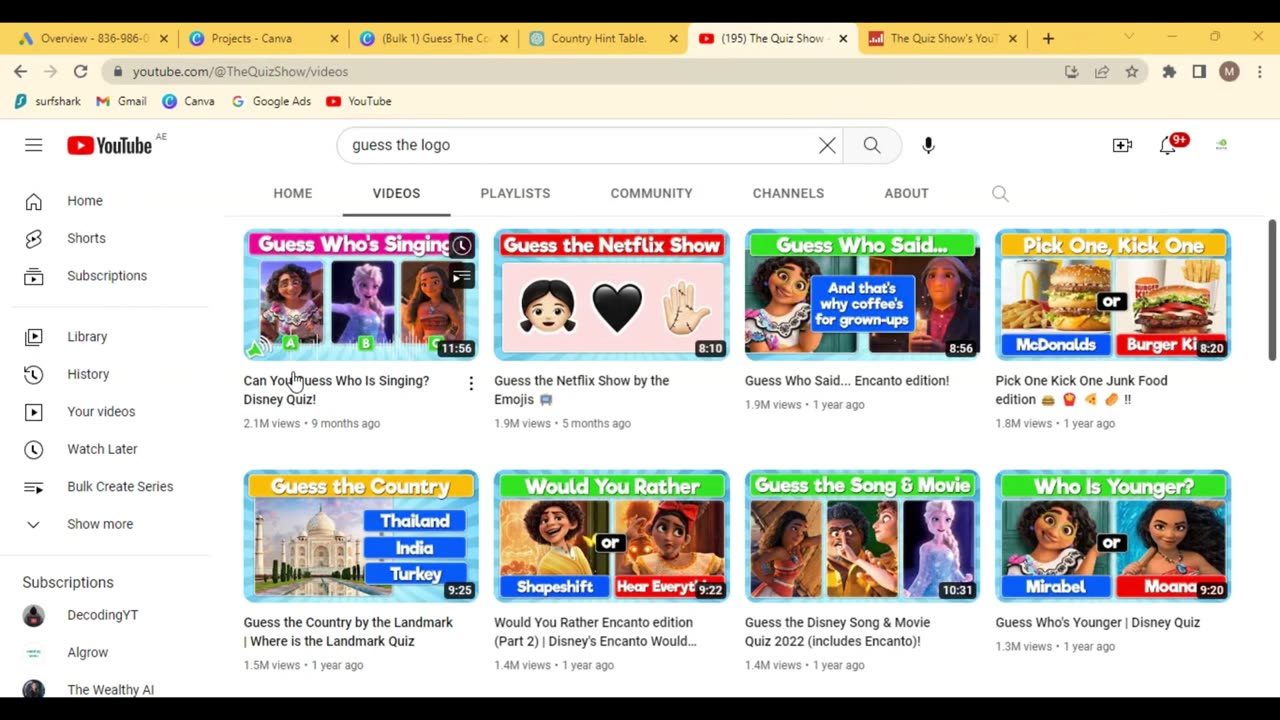
Task: Open the Google Ads bookmark
Action: 270,101
